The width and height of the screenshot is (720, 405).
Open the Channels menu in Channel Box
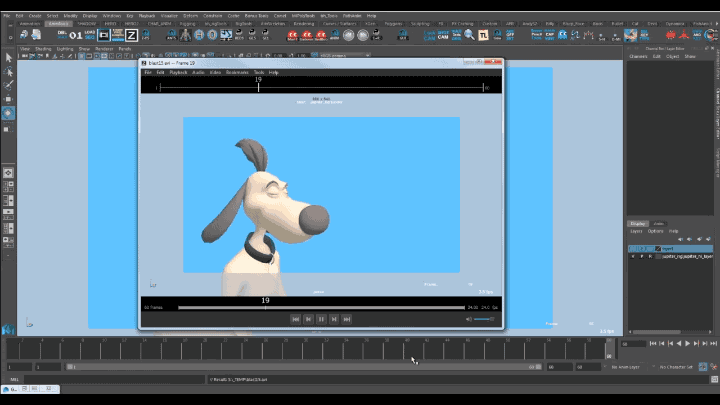click(638, 56)
